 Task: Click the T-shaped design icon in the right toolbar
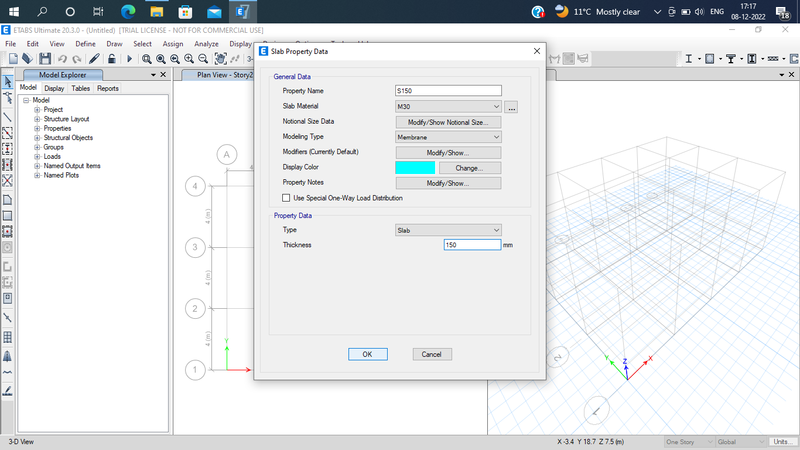(x=731, y=59)
